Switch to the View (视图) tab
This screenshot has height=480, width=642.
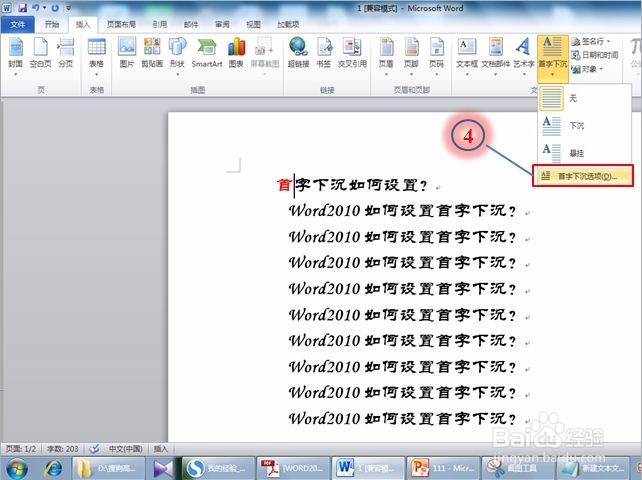click(253, 25)
